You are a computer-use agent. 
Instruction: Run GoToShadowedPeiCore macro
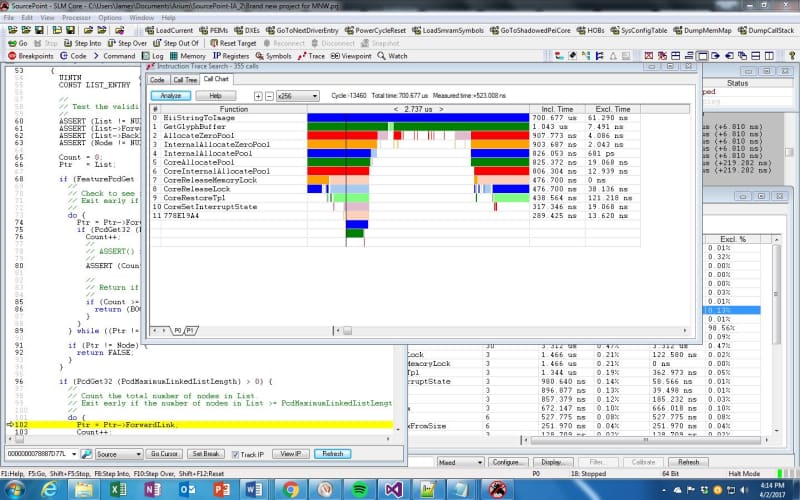coord(530,30)
